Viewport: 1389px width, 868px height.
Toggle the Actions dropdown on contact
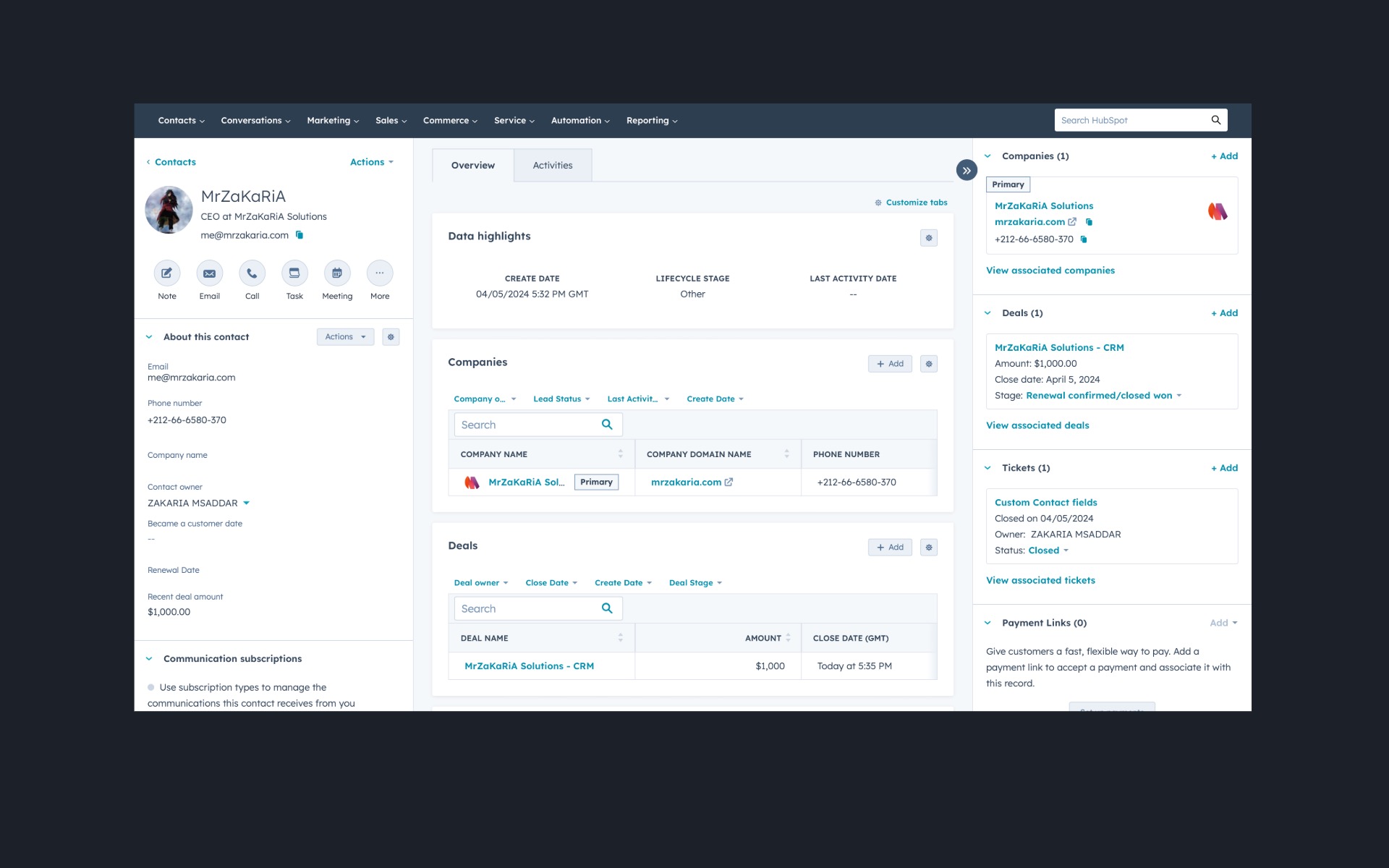click(x=371, y=161)
